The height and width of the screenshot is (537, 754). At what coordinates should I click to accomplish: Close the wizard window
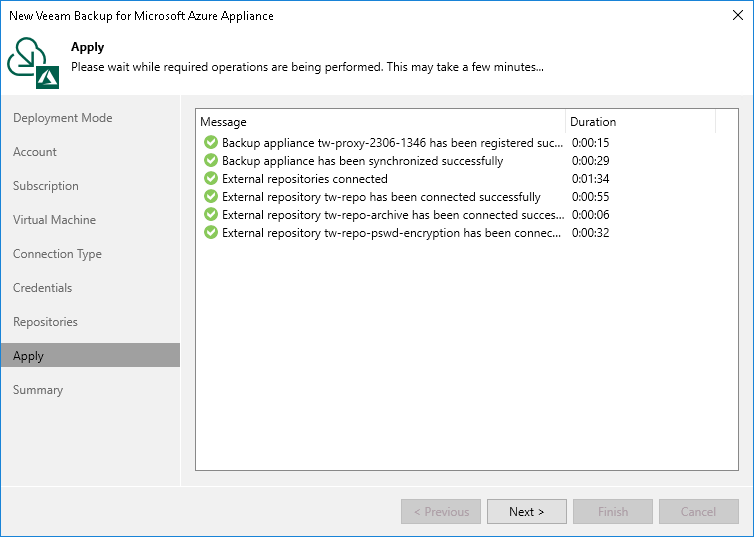point(736,16)
